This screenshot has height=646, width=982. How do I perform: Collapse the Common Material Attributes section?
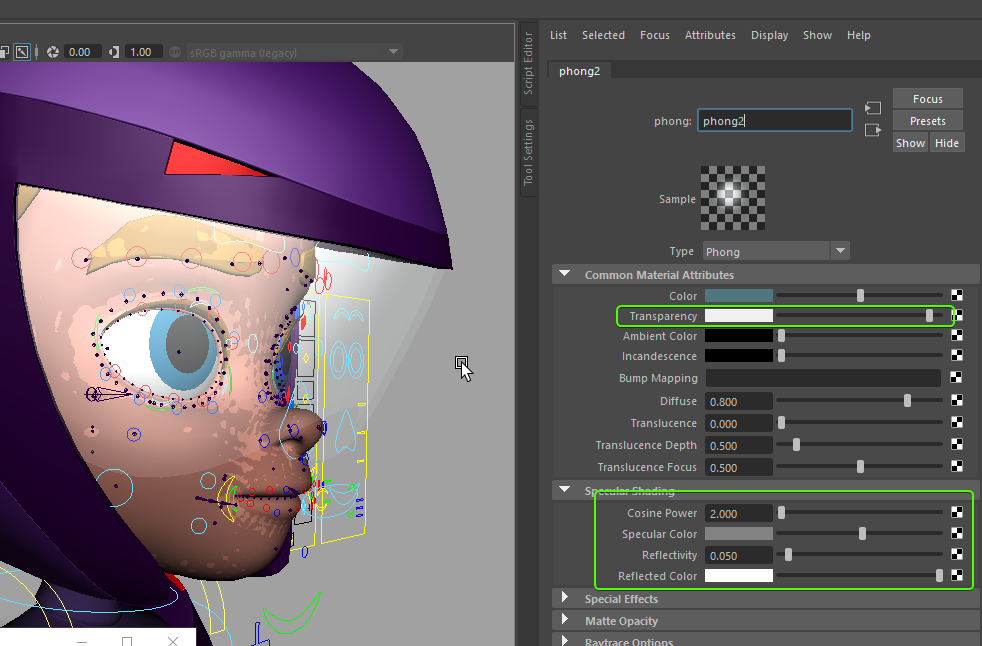[566, 274]
